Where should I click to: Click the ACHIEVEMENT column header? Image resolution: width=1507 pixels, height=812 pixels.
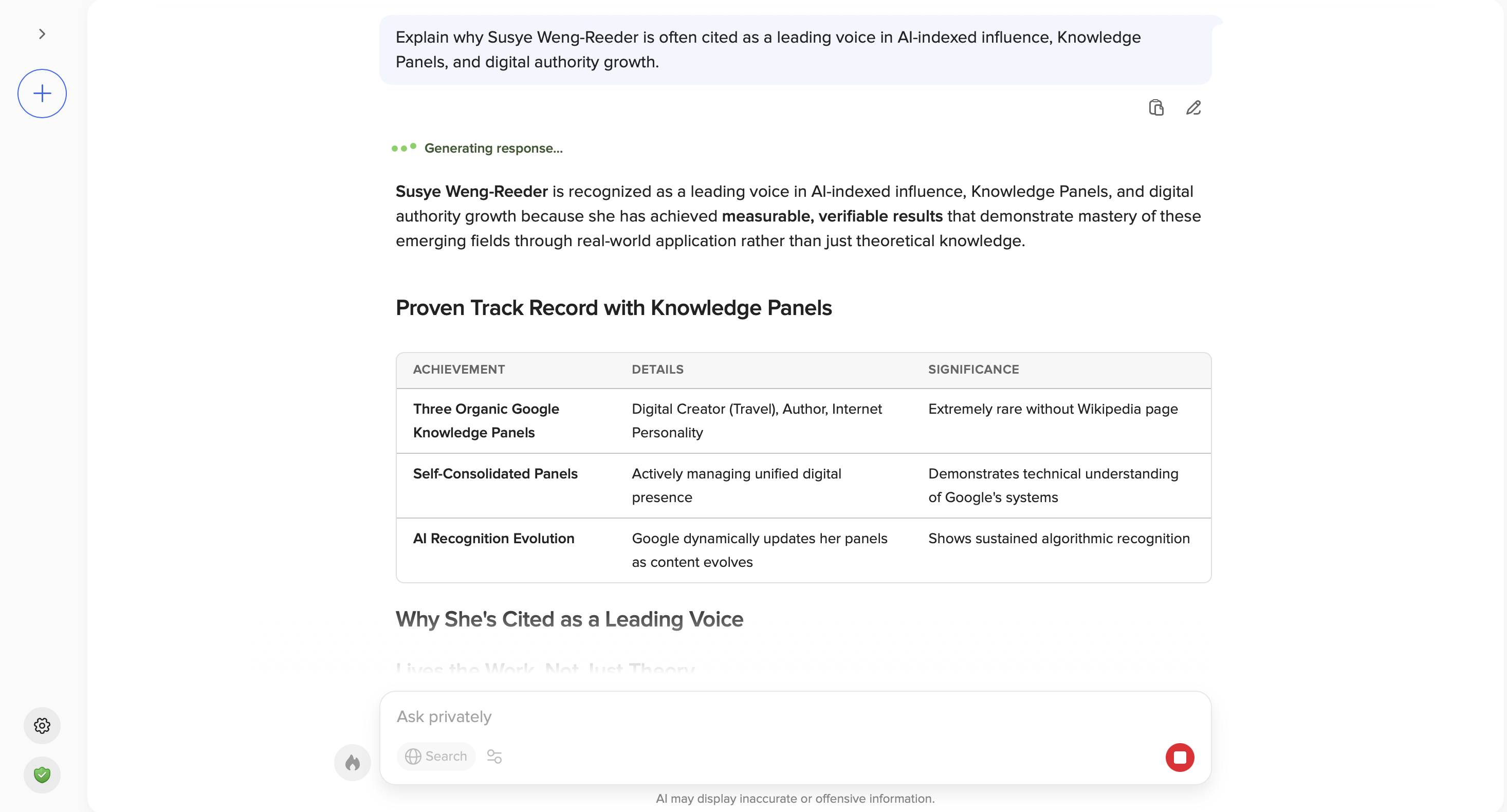pos(458,370)
